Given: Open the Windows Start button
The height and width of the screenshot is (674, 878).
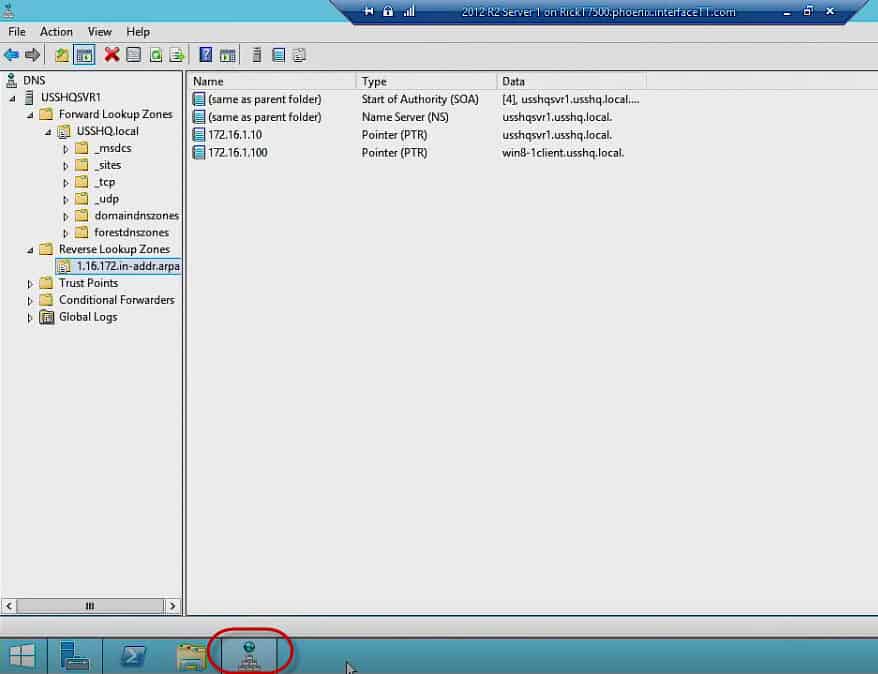Looking at the screenshot, I should (x=22, y=655).
